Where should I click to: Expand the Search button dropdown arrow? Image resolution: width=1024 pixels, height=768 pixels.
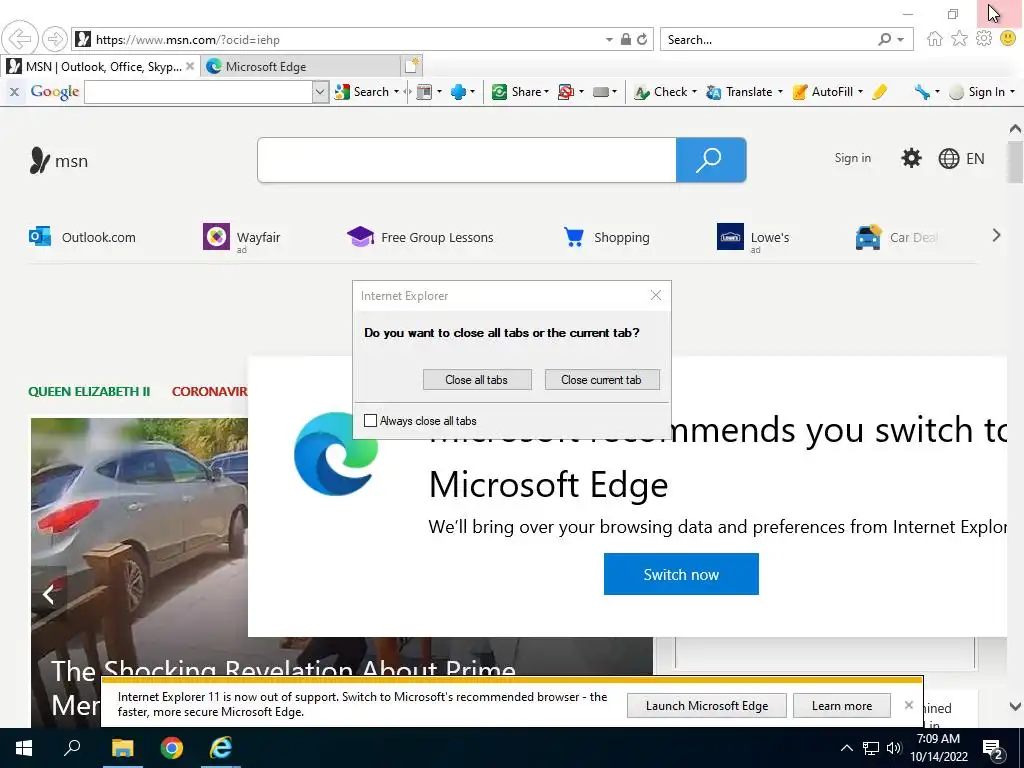(396, 92)
